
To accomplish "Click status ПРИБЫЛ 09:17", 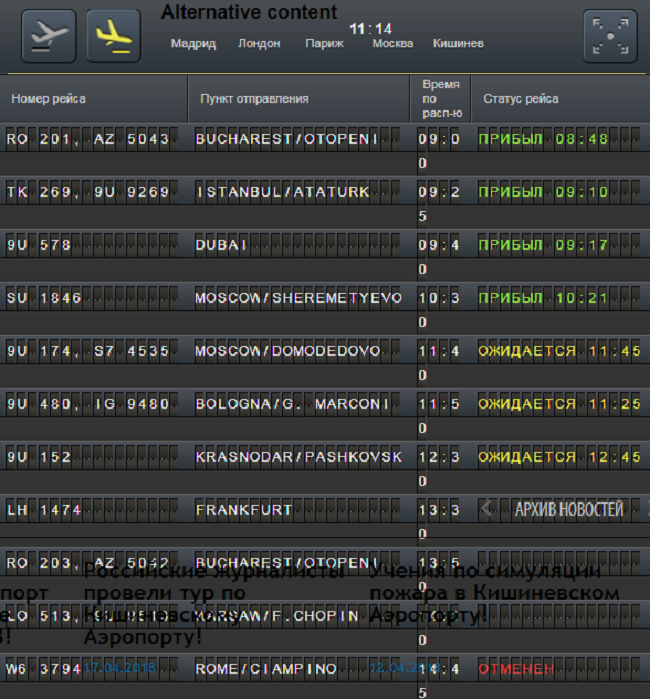I will 543,245.
